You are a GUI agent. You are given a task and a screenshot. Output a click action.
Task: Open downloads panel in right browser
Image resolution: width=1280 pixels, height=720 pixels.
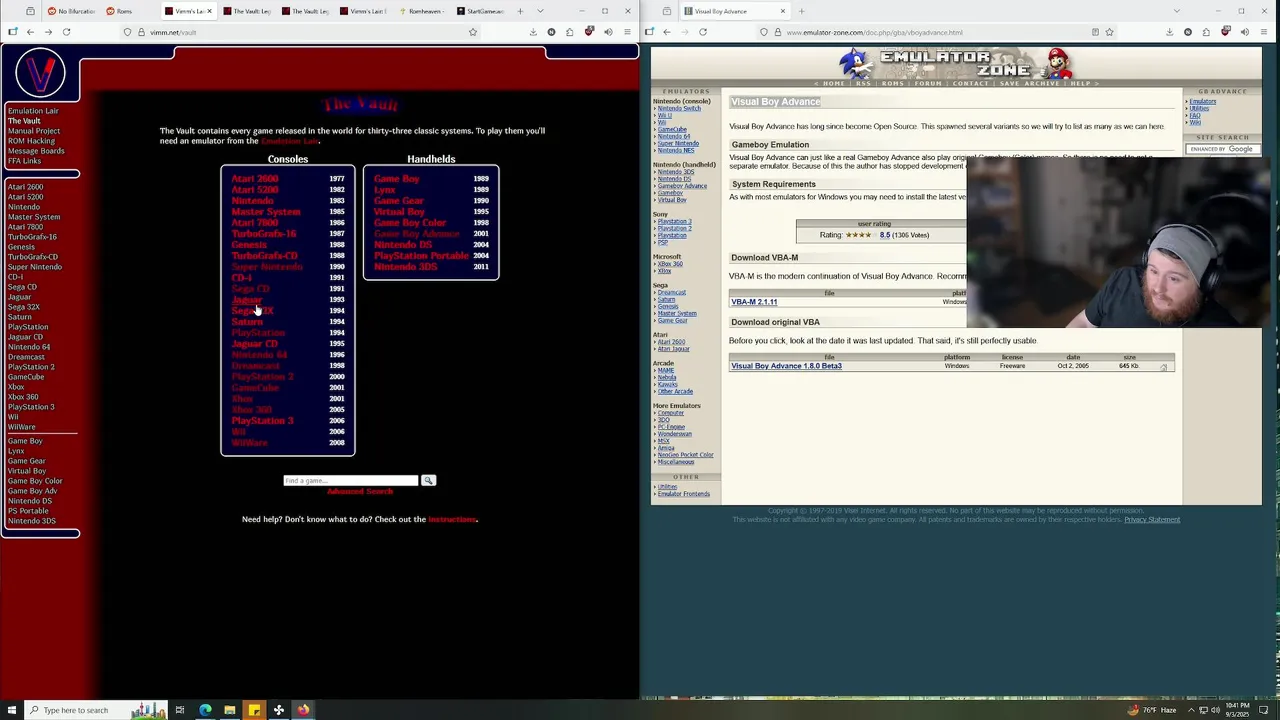tap(1169, 32)
